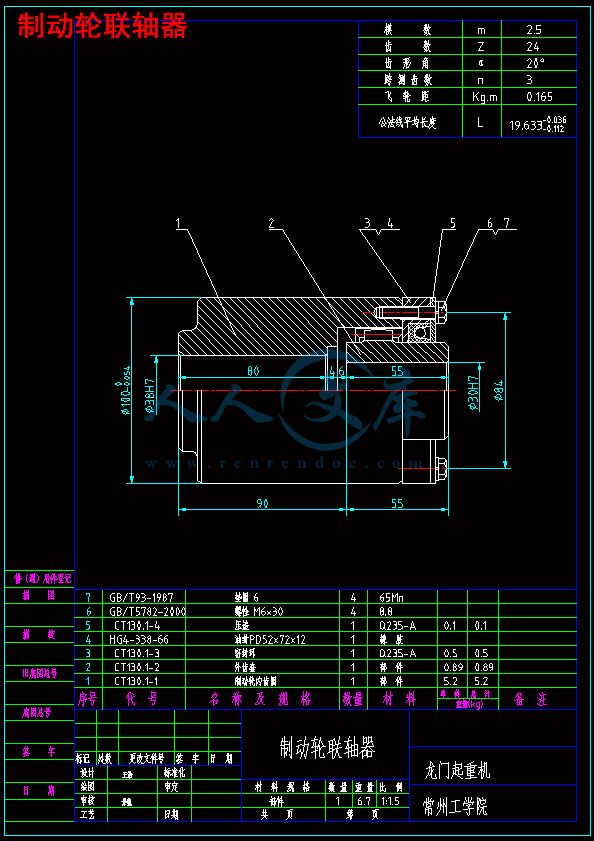Click the symbol m in parameter table
Image resolution: width=594 pixels, height=841 pixels.
[x=481, y=30]
